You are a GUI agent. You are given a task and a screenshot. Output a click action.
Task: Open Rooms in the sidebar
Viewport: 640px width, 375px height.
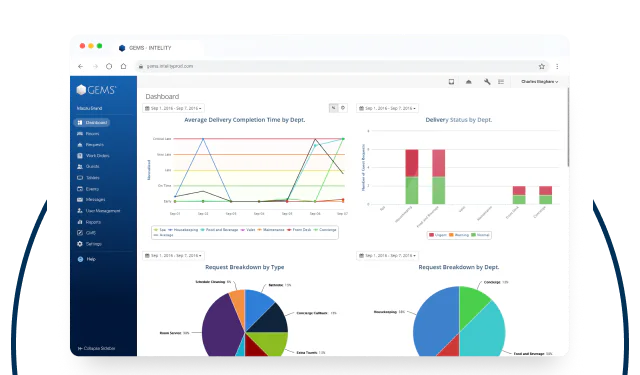92,133
